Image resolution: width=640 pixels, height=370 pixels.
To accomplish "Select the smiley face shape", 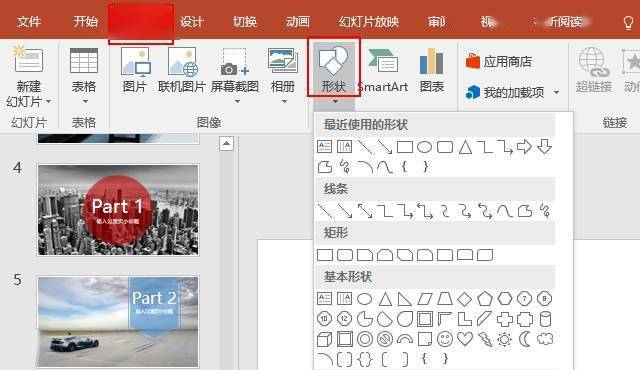I will click(x=445, y=339).
